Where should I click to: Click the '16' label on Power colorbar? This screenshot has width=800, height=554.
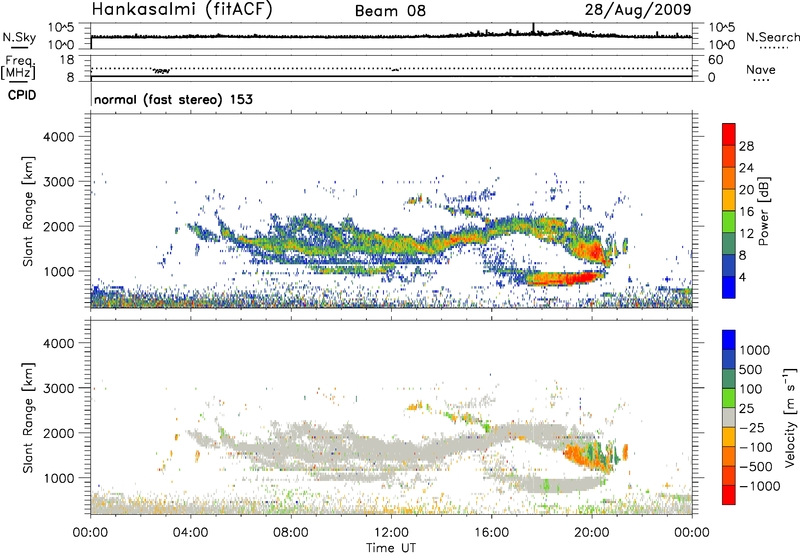click(746, 212)
